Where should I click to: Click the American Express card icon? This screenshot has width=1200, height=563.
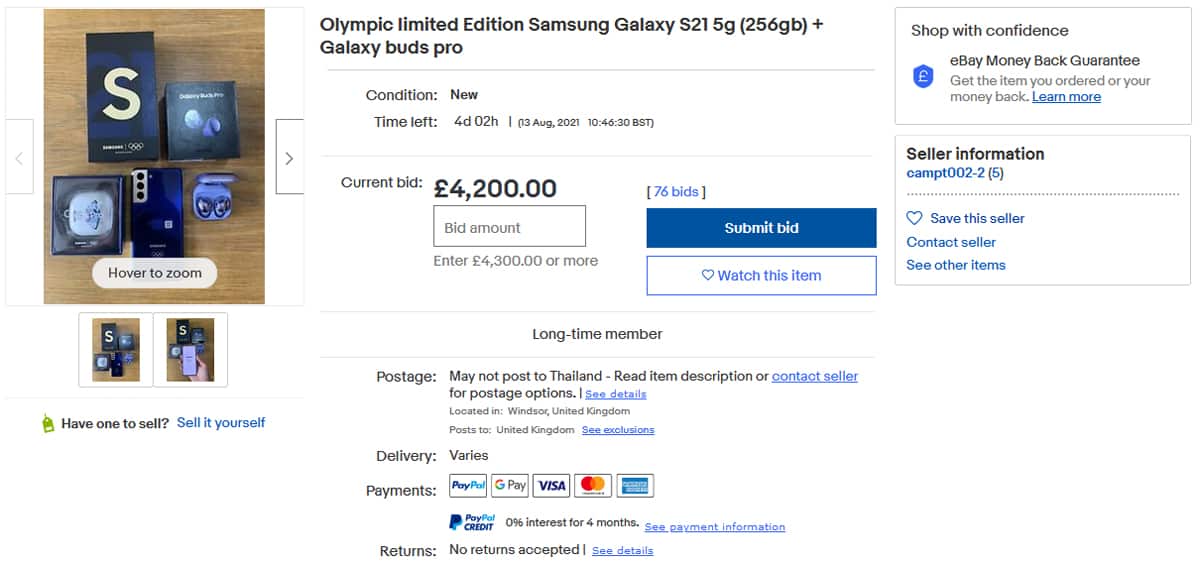pos(635,486)
